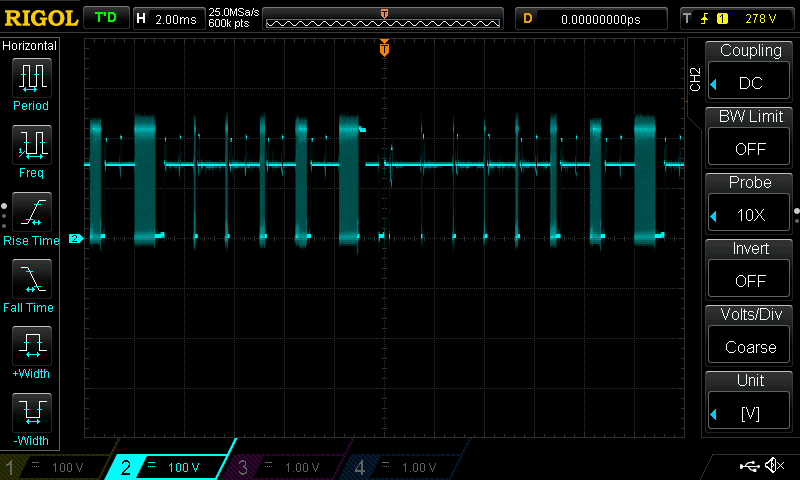800x480 pixels.
Task: Click the waveform memory overview bar
Action: (x=383, y=20)
